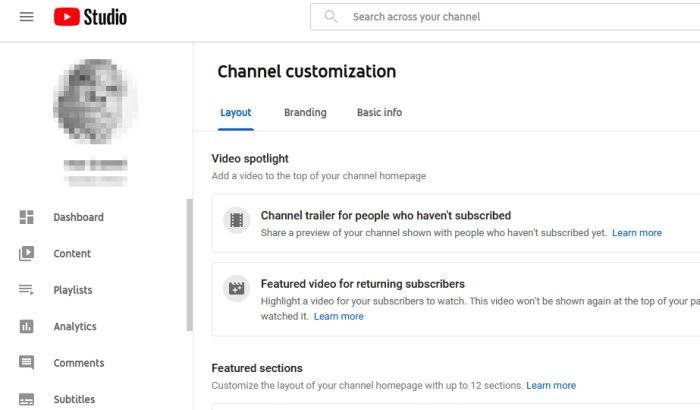The image size is (700, 410).
Task: Click Learn more for channel trailer
Action: tap(637, 233)
